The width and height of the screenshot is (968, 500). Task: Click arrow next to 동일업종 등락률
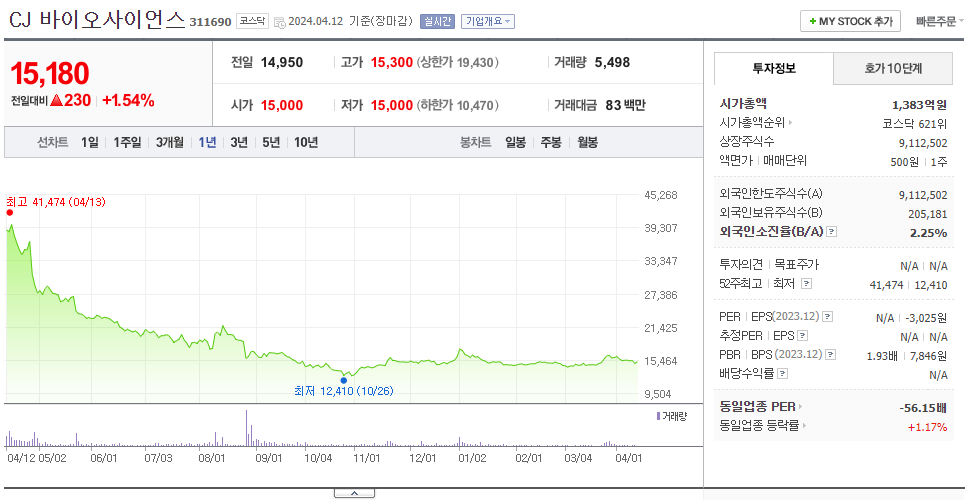pyautogui.click(x=805, y=425)
